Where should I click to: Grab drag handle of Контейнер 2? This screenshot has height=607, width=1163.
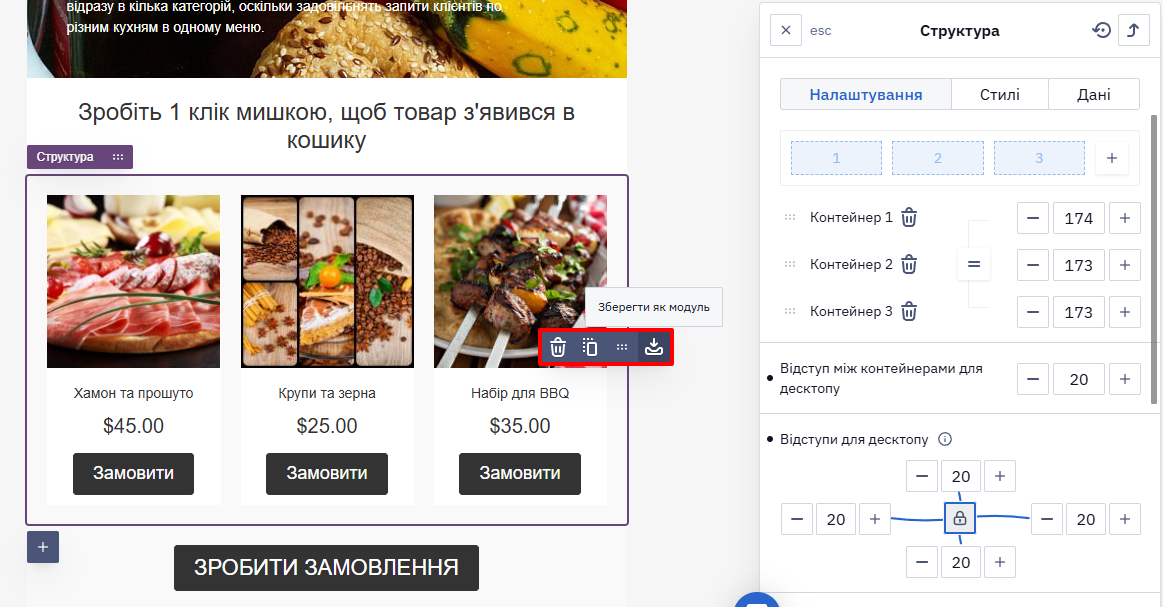[790, 264]
